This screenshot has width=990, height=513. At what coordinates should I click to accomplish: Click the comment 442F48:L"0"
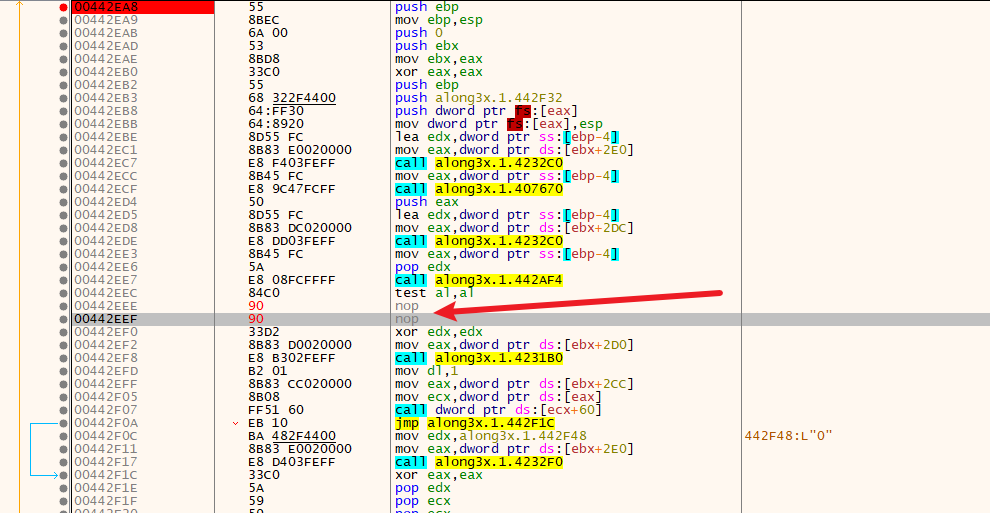click(789, 436)
